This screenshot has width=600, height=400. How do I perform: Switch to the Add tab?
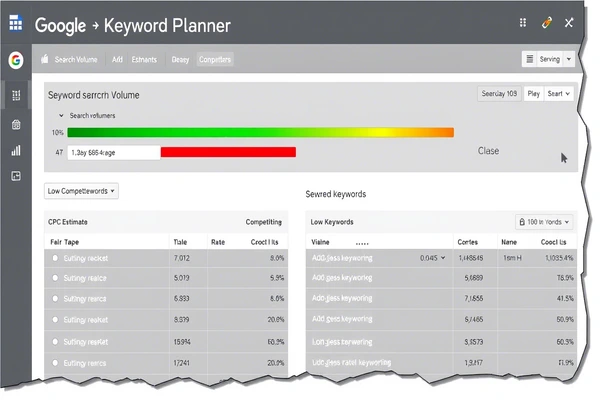117,60
